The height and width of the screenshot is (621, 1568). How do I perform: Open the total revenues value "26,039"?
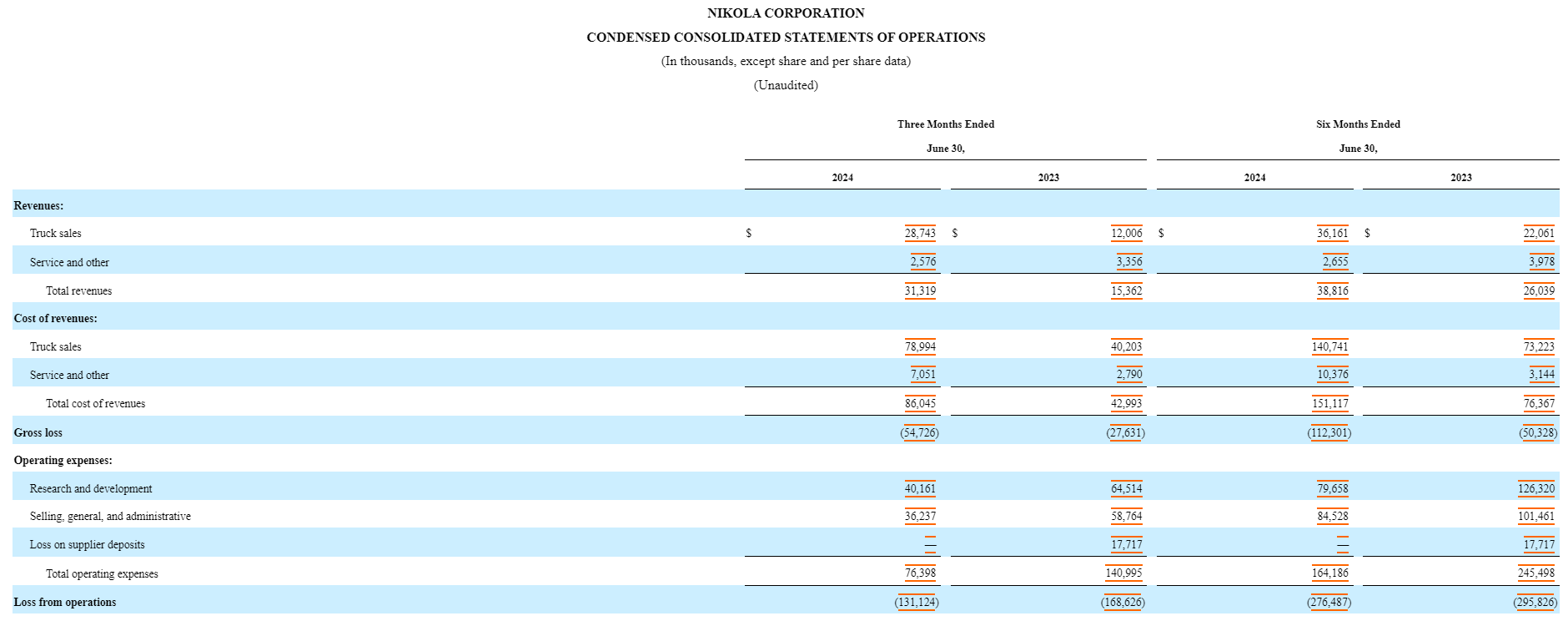point(1539,291)
